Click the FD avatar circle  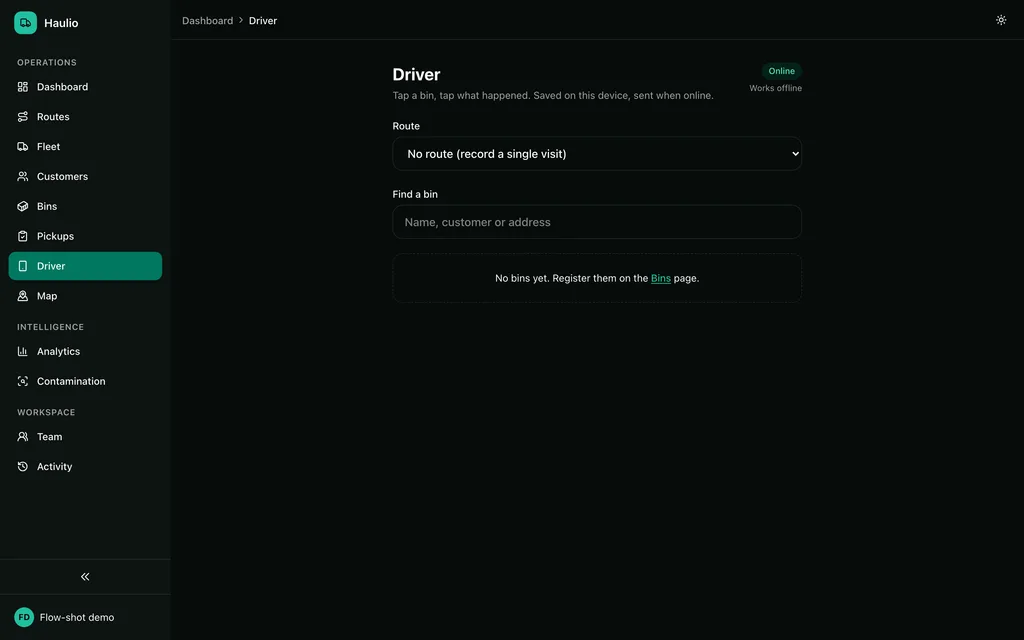pos(24,617)
